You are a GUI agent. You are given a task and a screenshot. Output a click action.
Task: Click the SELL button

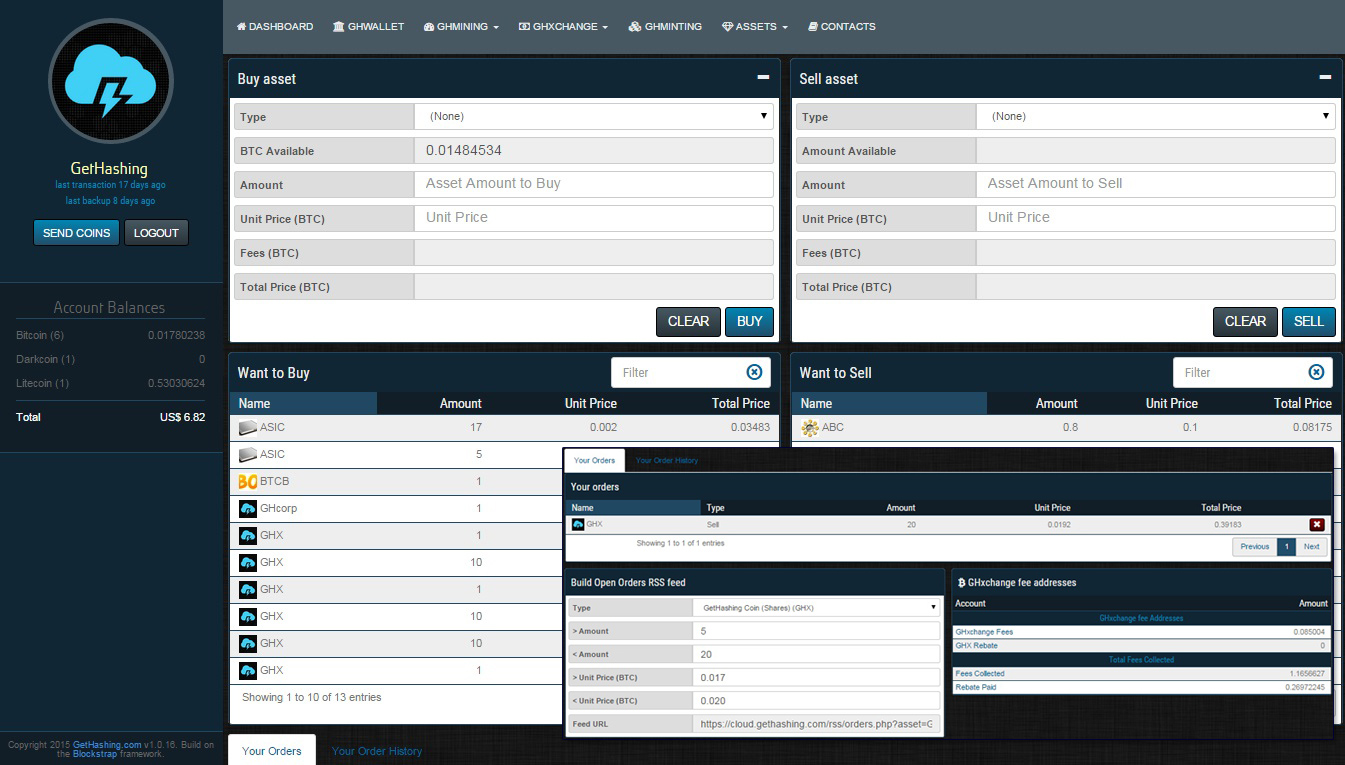coord(1308,321)
